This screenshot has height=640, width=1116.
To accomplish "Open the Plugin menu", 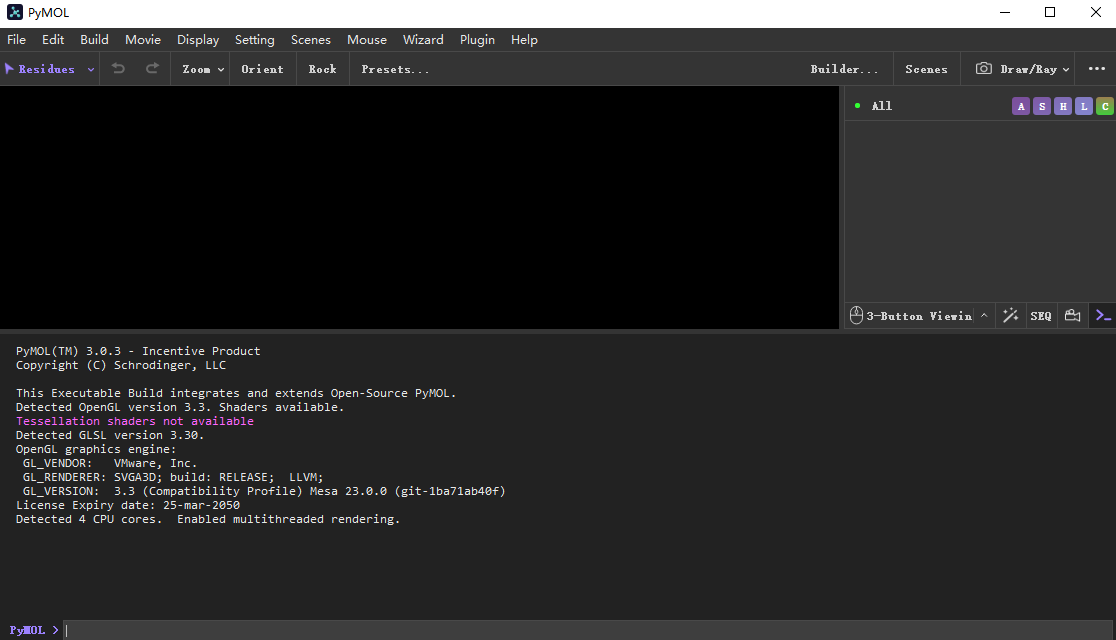I will (x=477, y=40).
